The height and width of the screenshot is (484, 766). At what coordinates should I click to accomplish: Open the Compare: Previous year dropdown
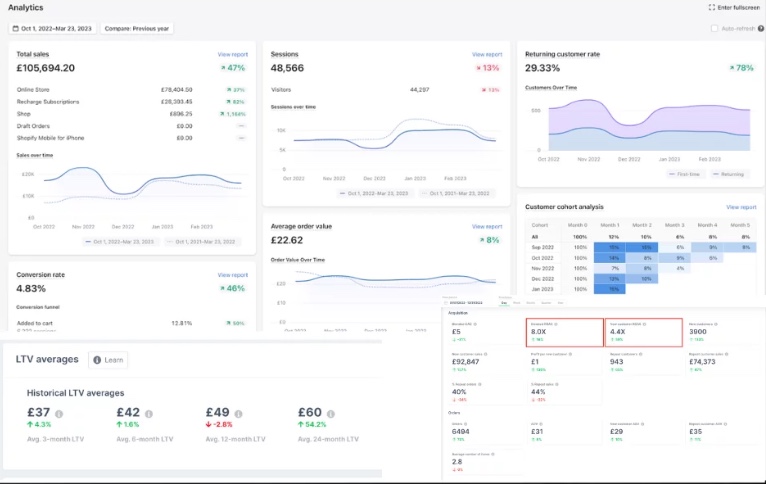click(137, 28)
